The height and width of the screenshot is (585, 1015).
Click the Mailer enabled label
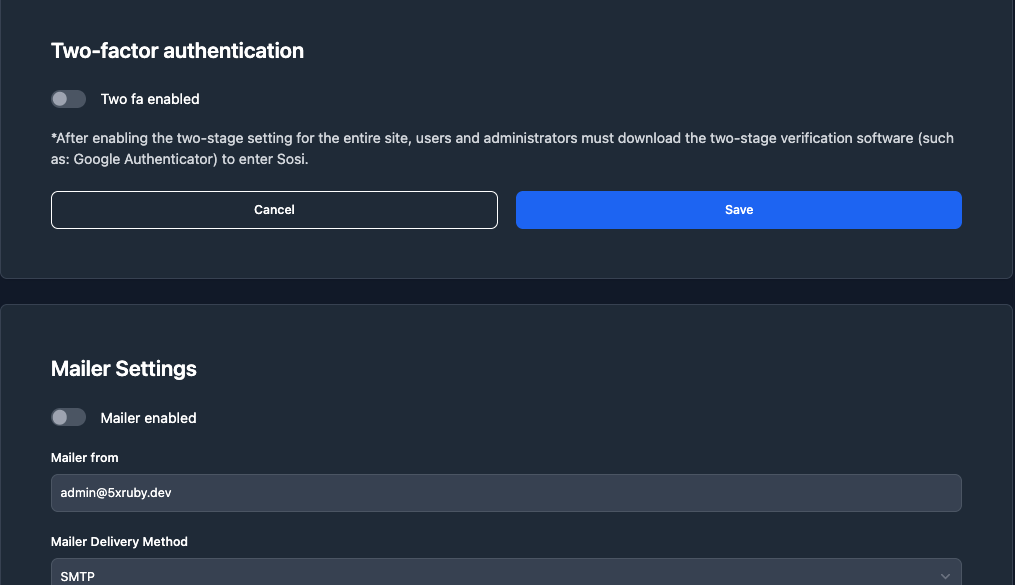coord(148,418)
